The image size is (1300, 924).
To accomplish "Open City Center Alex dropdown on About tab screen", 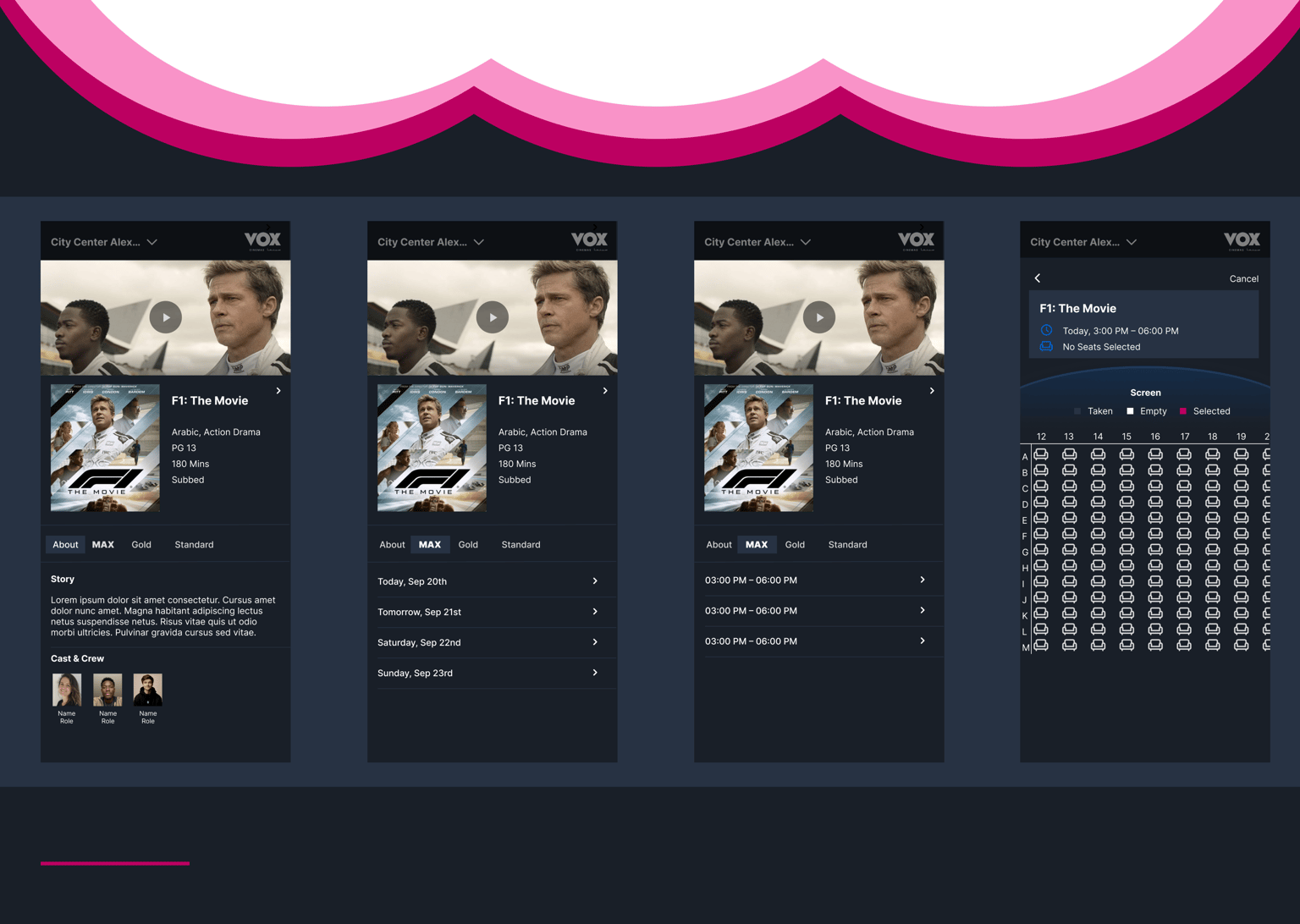I will pyautogui.click(x=104, y=242).
